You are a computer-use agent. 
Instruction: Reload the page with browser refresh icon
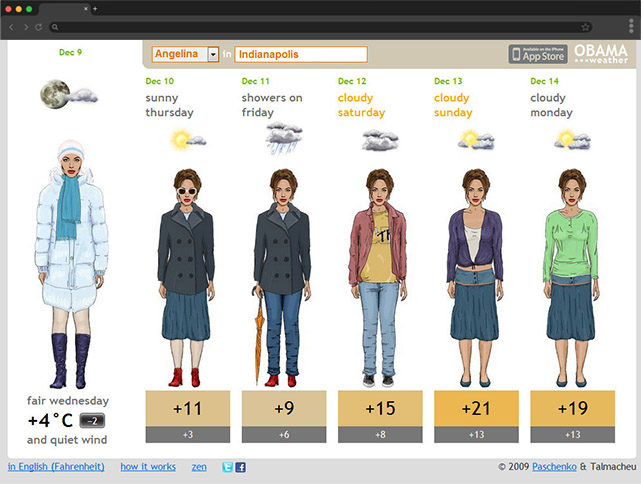[39, 27]
